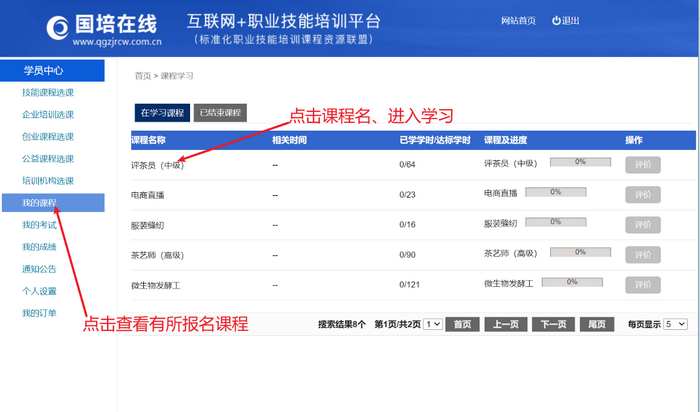Click 评价 button for 评茶员（中级）row

[x=642, y=165]
